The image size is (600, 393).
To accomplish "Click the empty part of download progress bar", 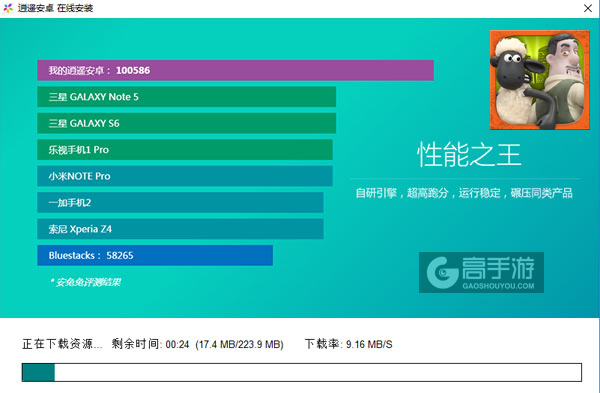I will 318,372.
